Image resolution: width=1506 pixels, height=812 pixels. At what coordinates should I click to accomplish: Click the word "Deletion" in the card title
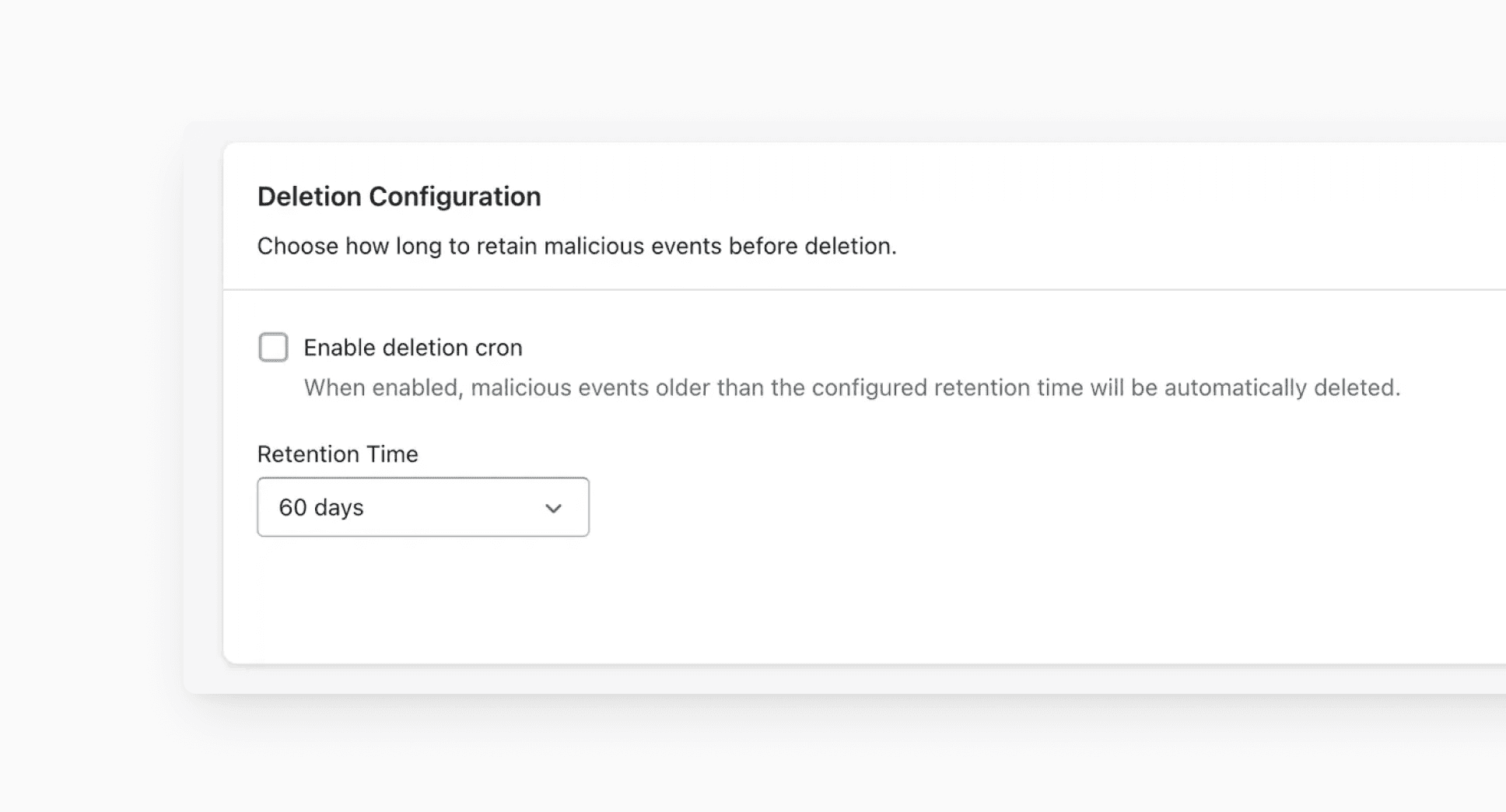click(x=309, y=197)
